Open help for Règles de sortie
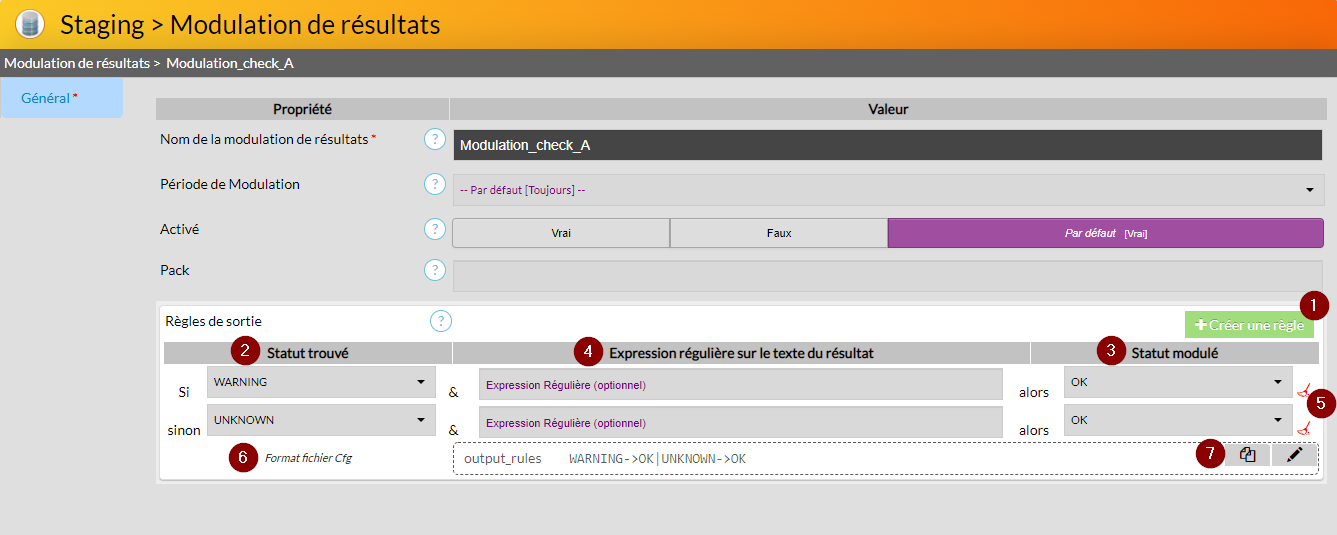The width and height of the screenshot is (1337, 535). (440, 321)
